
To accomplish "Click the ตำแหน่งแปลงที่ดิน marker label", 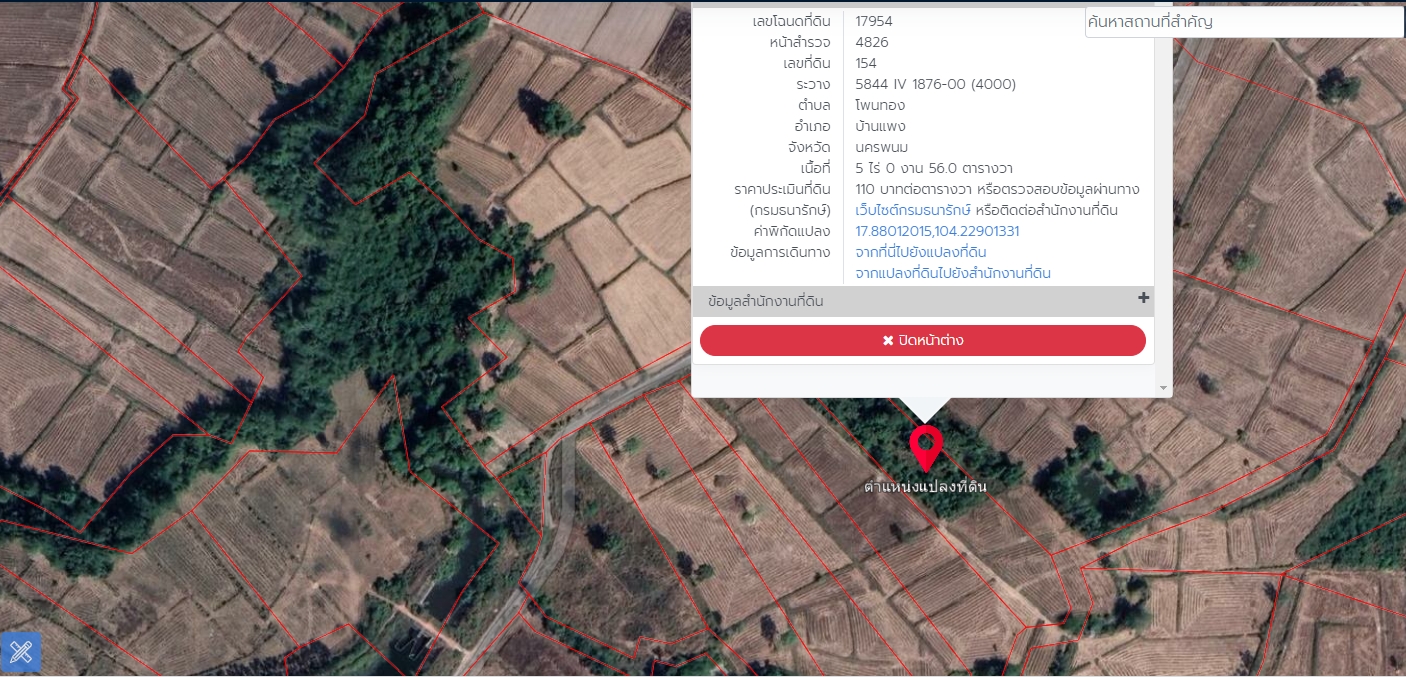I will [x=926, y=487].
